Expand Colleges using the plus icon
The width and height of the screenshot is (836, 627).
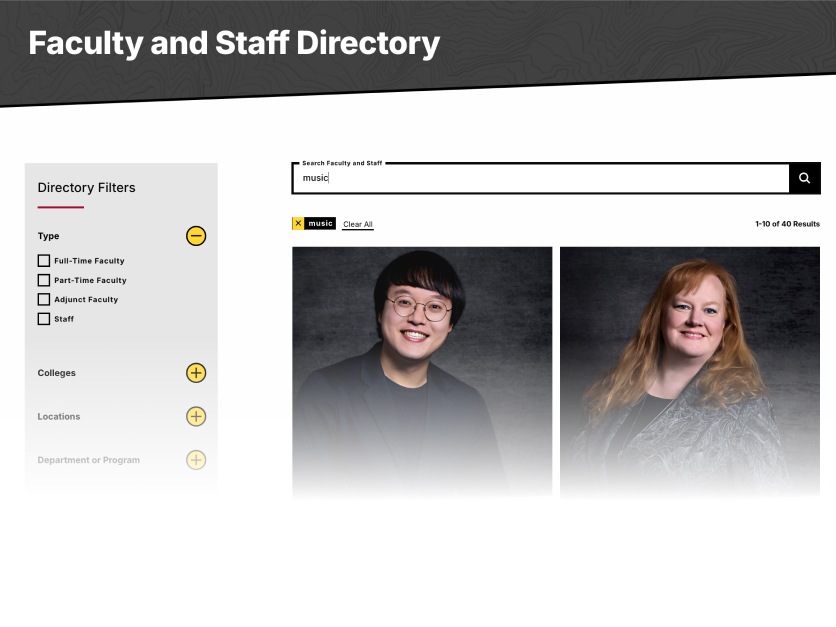[x=196, y=373]
